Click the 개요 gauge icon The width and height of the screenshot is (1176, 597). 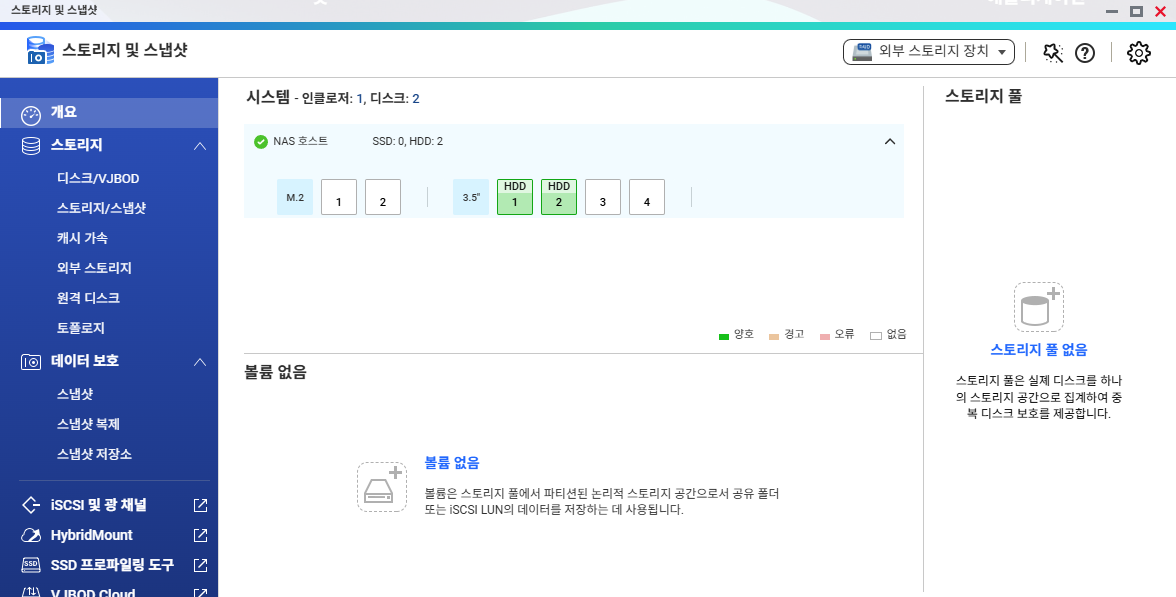pos(31,115)
